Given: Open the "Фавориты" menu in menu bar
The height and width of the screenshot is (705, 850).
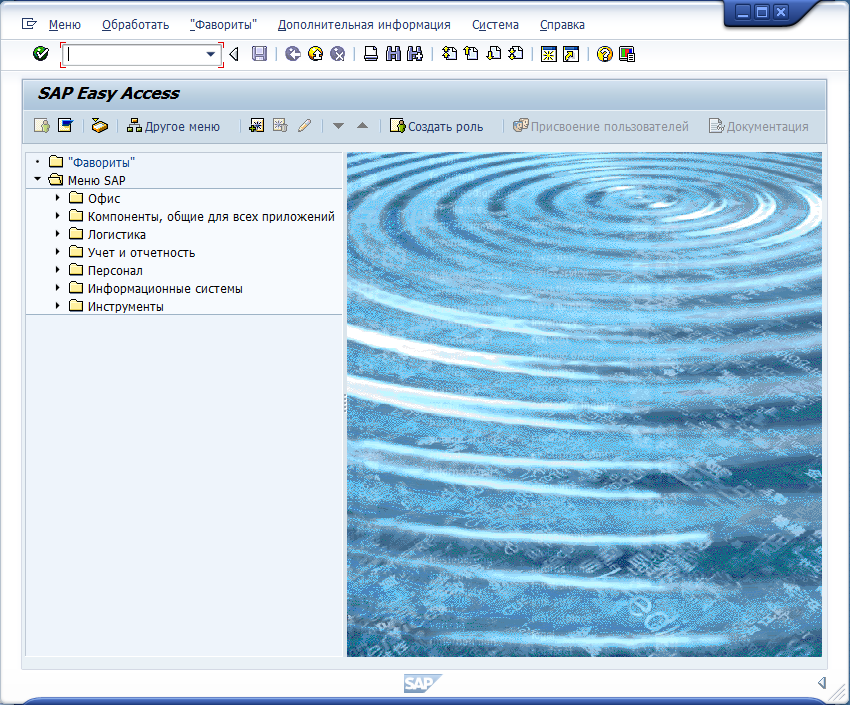Looking at the screenshot, I should pyautogui.click(x=223, y=25).
